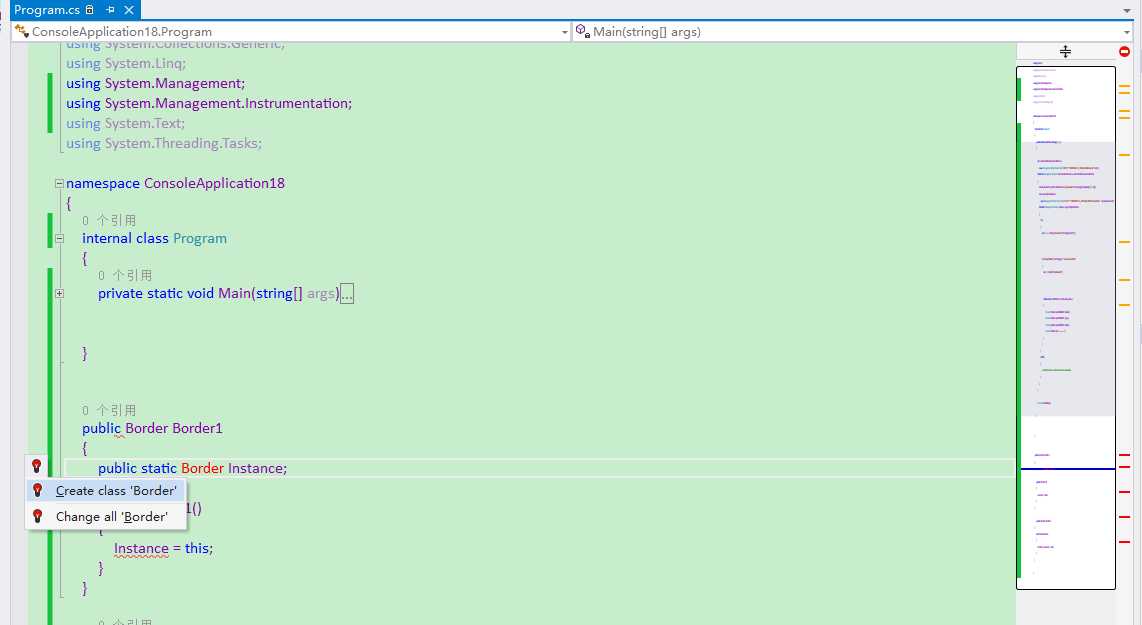Jump to the top orange warning marker in scrollbar
This screenshot has width=1142, height=625.
click(1125, 86)
